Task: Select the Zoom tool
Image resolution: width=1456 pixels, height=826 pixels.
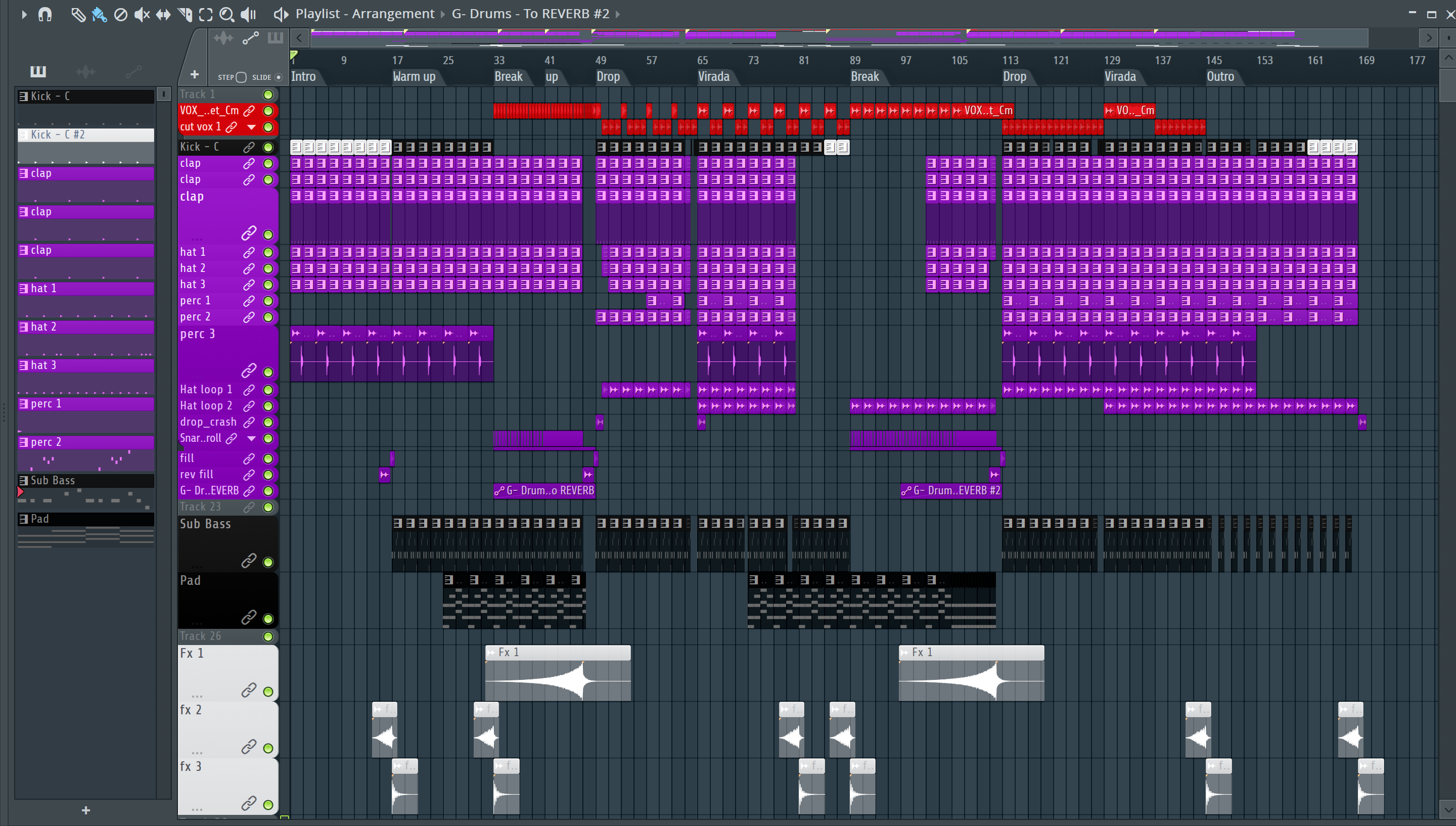Action: pos(227,14)
